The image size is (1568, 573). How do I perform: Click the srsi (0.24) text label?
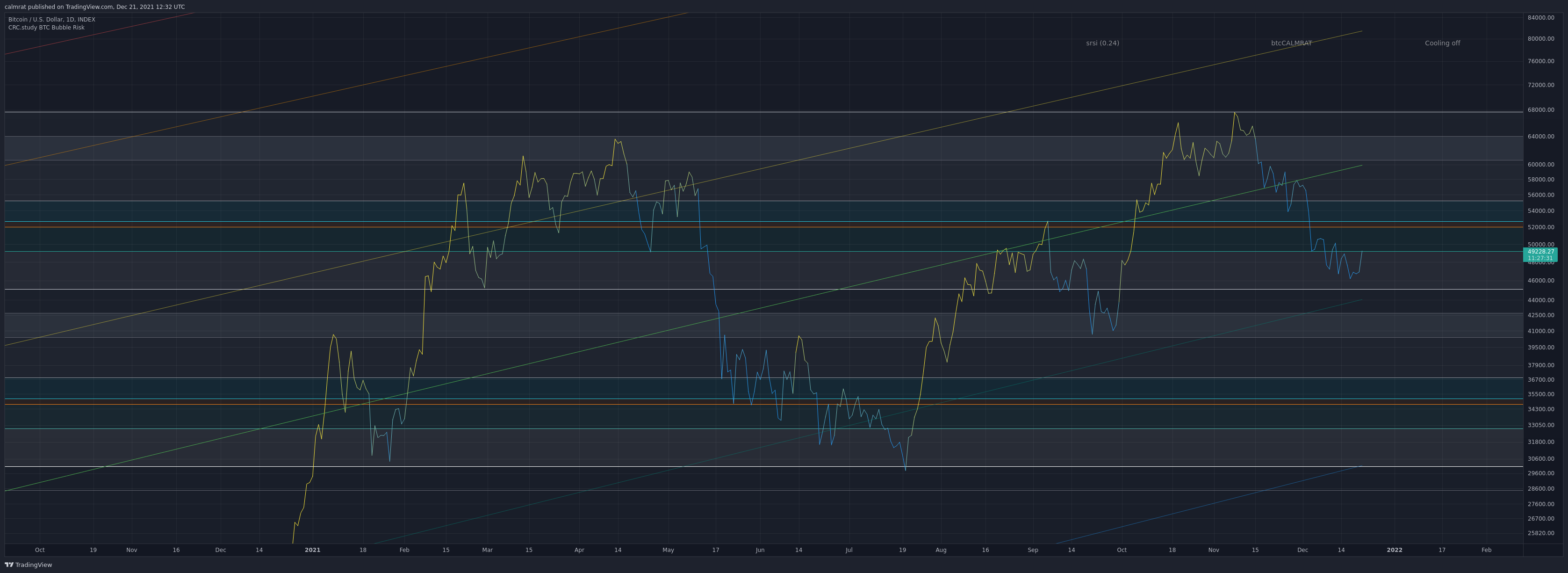tap(1102, 43)
